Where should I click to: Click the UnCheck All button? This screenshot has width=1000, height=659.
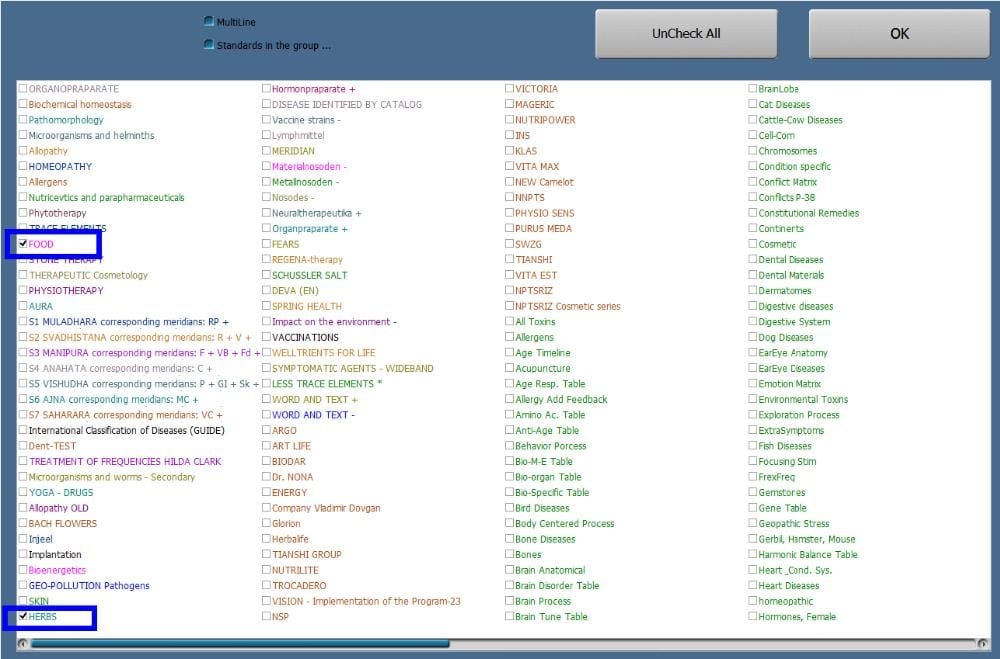(686, 34)
